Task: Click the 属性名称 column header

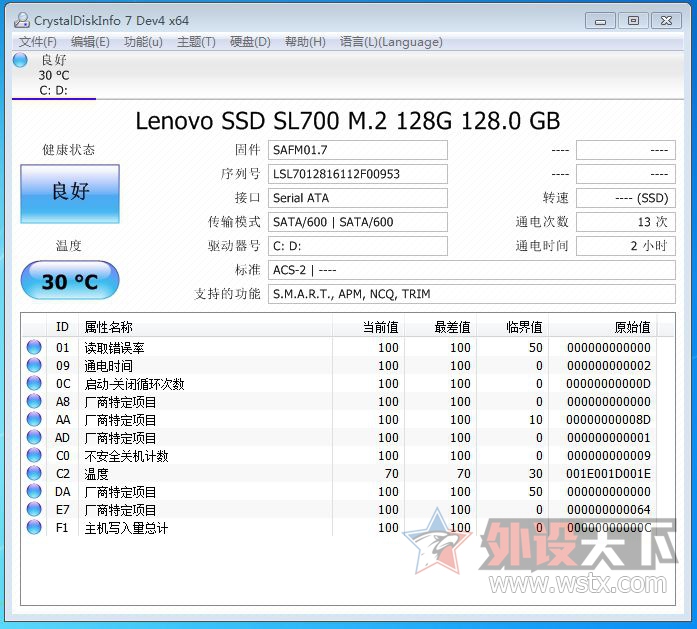Action: tap(205, 327)
